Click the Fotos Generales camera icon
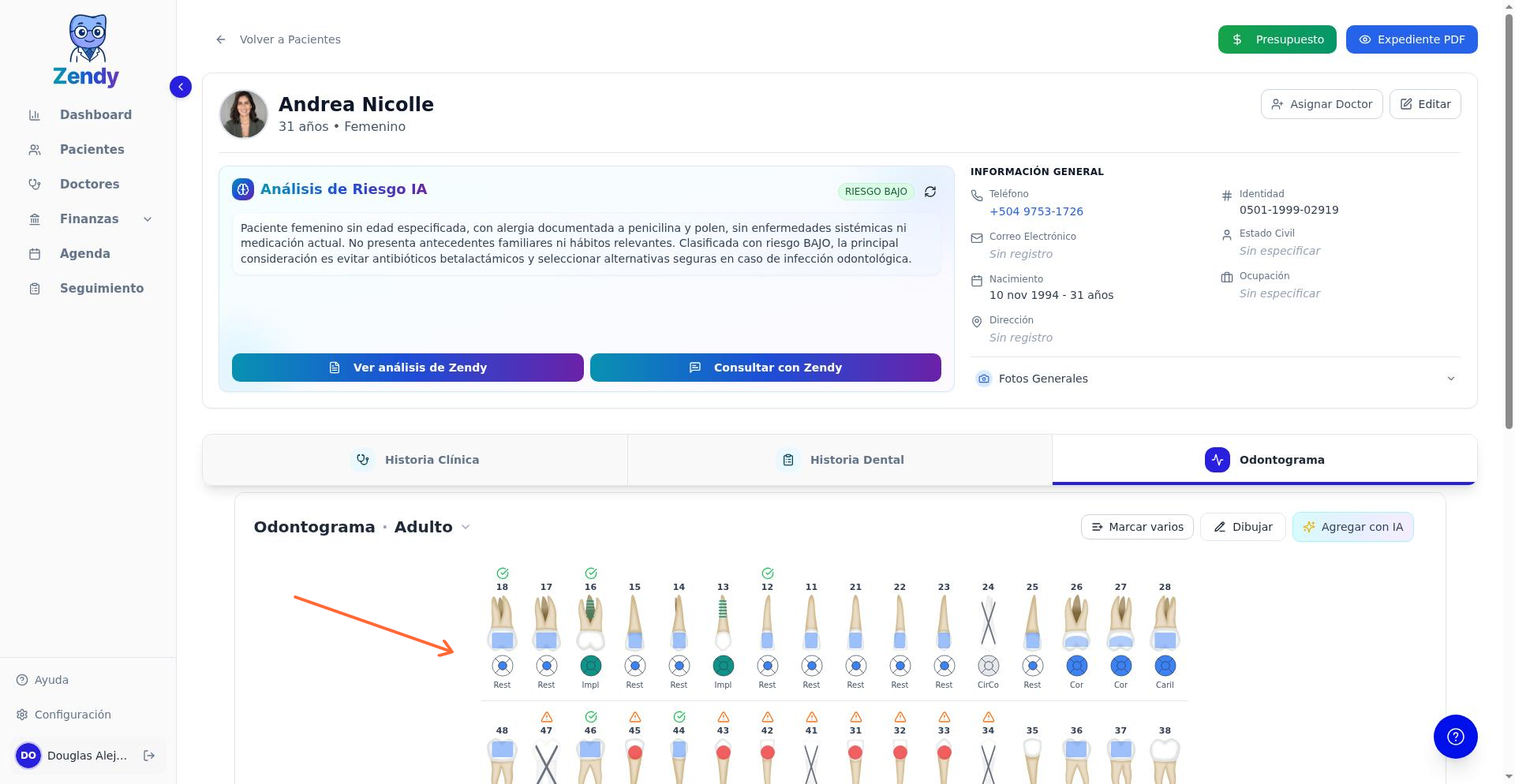 coord(983,379)
